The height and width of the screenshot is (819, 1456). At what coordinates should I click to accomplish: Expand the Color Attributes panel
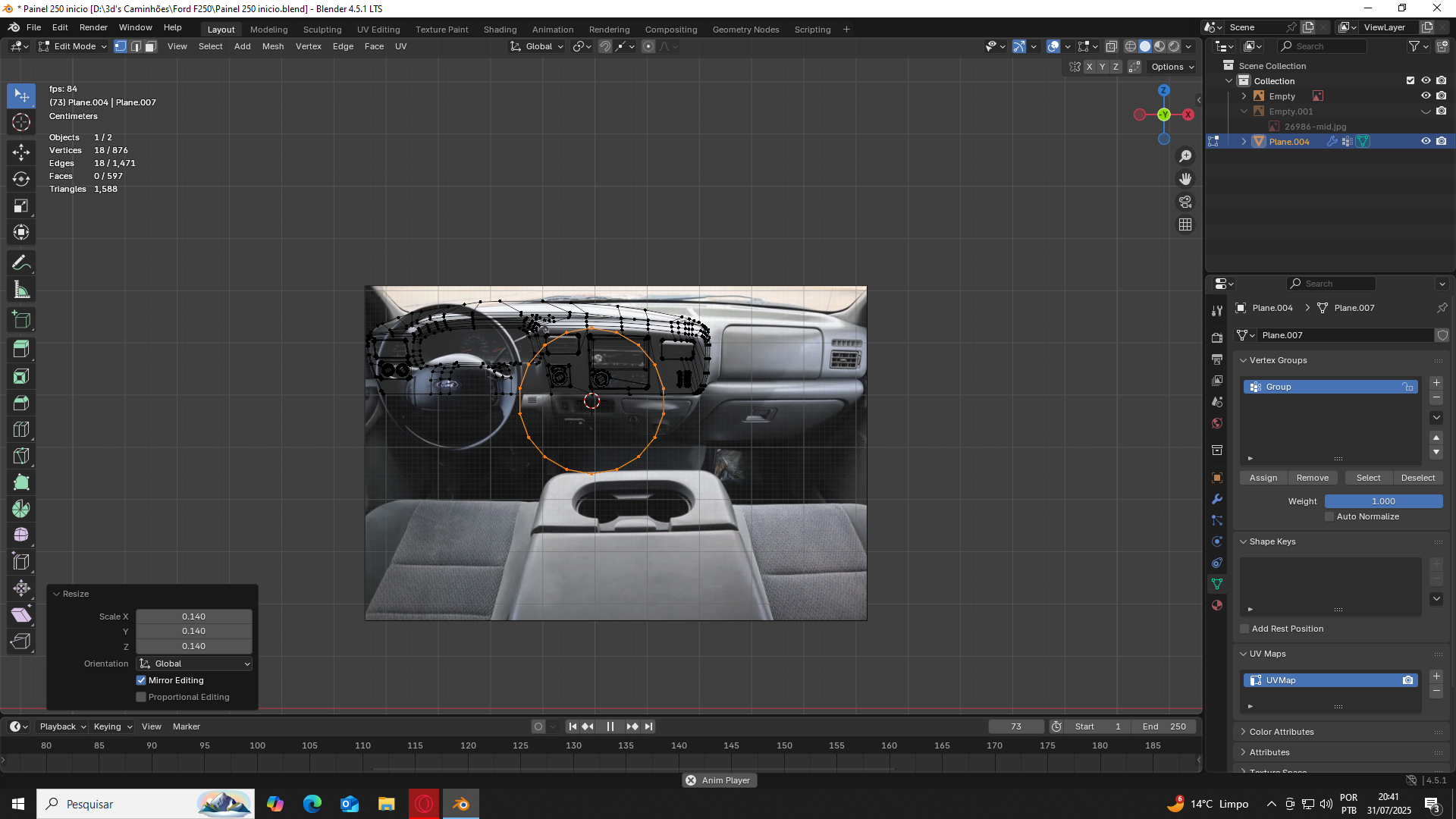[1282, 732]
